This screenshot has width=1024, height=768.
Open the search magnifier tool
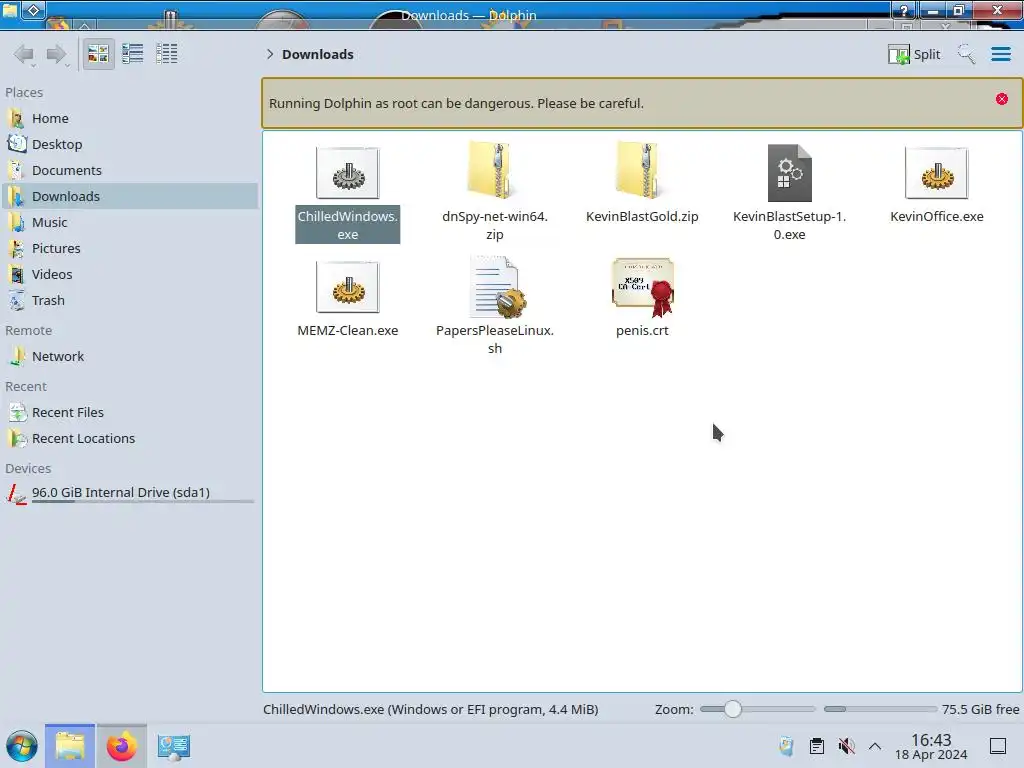966,54
